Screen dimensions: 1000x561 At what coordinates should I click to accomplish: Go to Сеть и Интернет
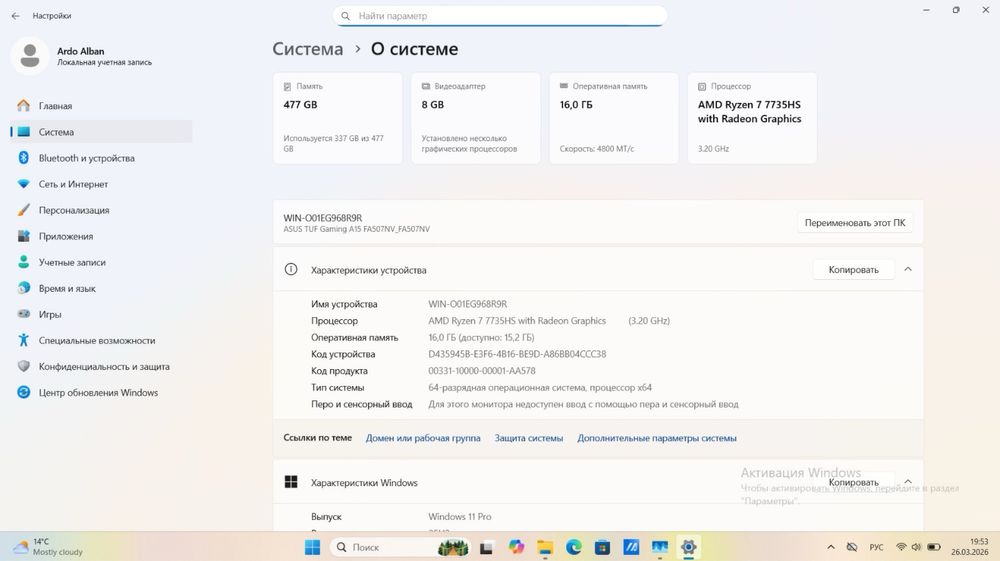click(x=101, y=184)
